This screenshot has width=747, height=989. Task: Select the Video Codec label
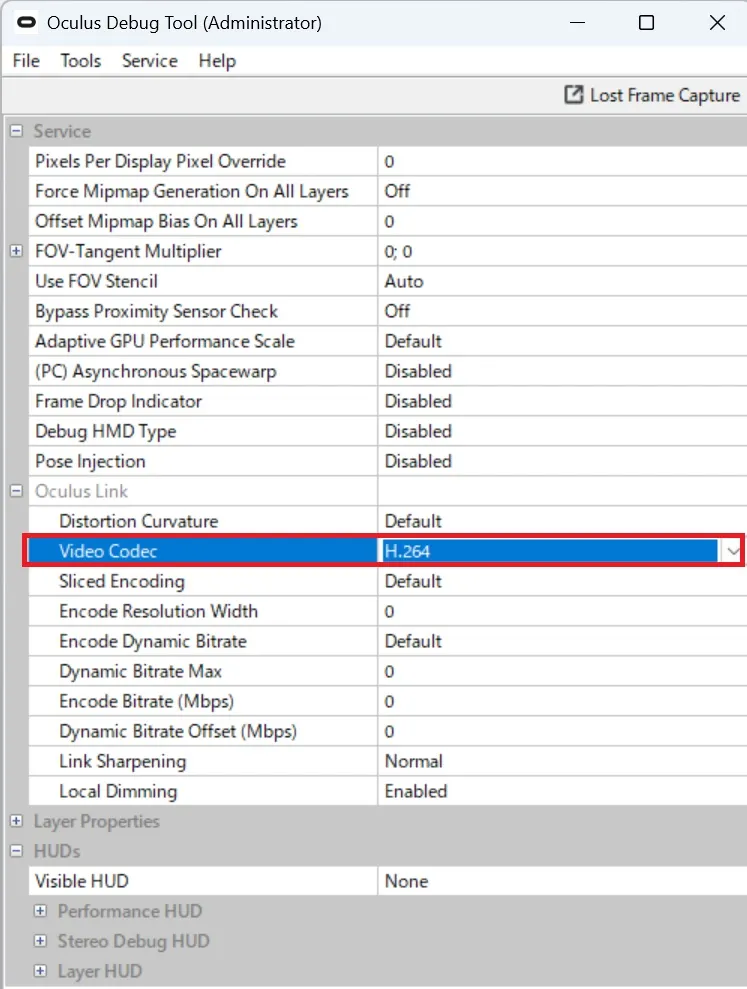[108, 551]
